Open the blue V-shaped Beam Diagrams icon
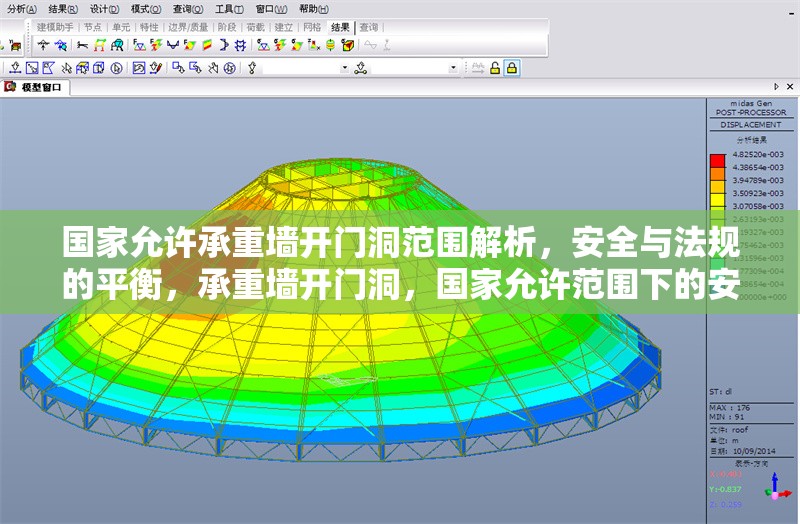This screenshot has height=524, width=800. coord(173,45)
